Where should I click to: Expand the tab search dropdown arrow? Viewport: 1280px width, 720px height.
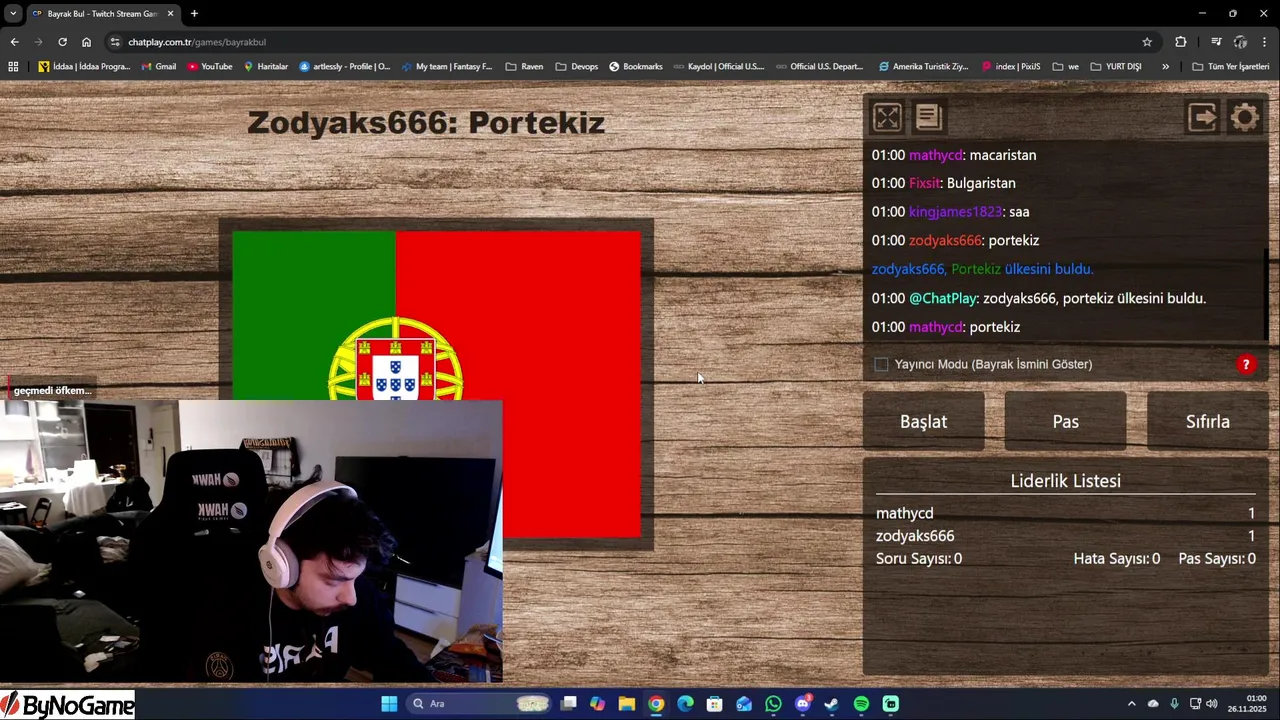click(x=13, y=14)
